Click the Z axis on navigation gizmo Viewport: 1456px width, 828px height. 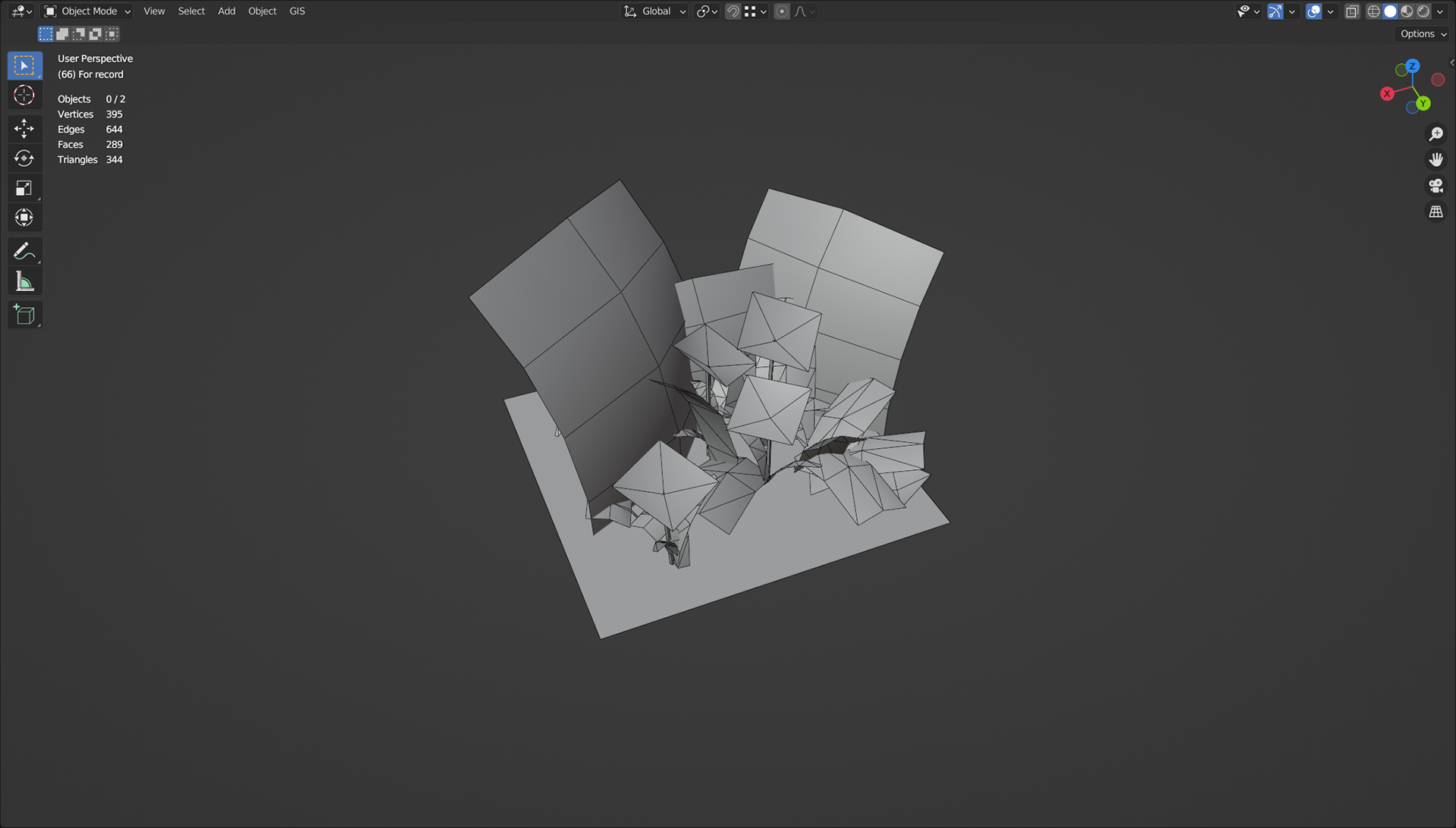(x=1412, y=66)
